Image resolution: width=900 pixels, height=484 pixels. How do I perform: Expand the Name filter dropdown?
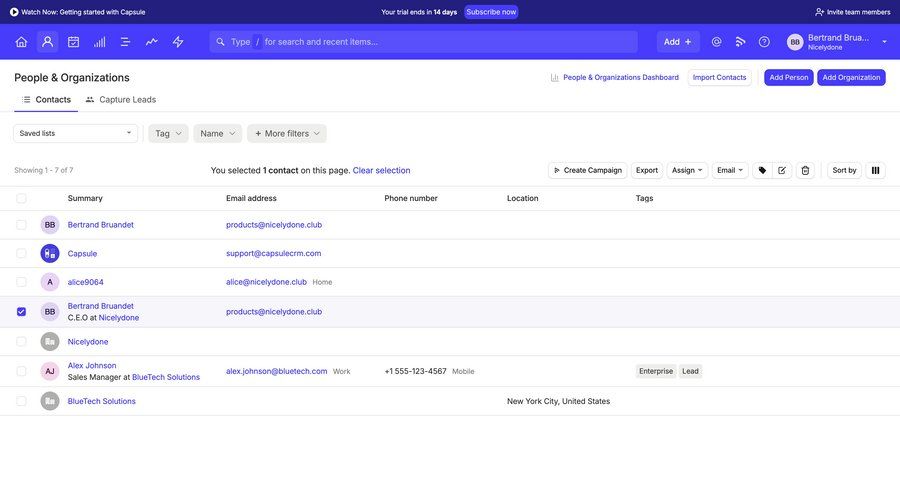pyautogui.click(x=218, y=134)
